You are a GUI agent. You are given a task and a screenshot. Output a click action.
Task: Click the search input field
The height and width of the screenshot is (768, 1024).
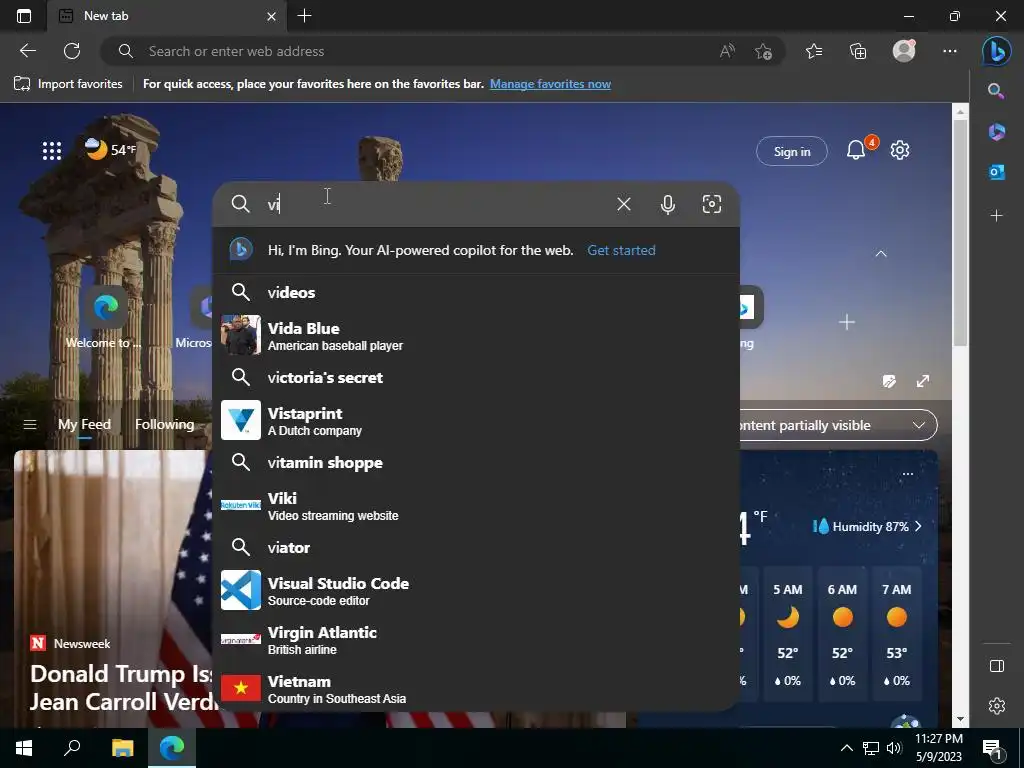[x=438, y=204]
